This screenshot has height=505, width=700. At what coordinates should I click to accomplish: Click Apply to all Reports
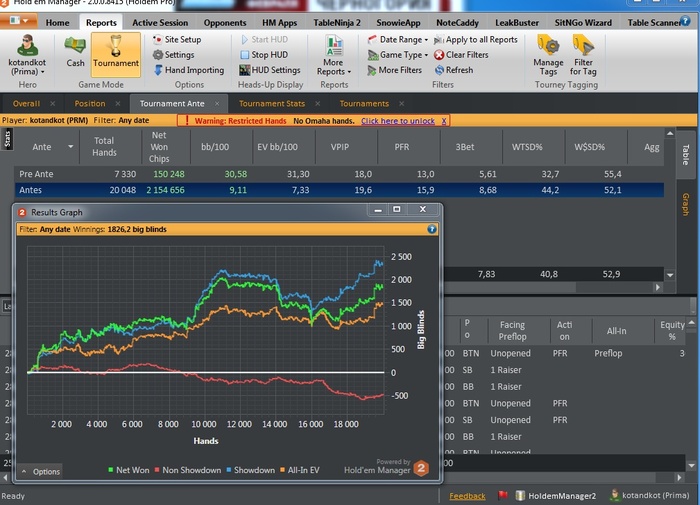(475, 39)
